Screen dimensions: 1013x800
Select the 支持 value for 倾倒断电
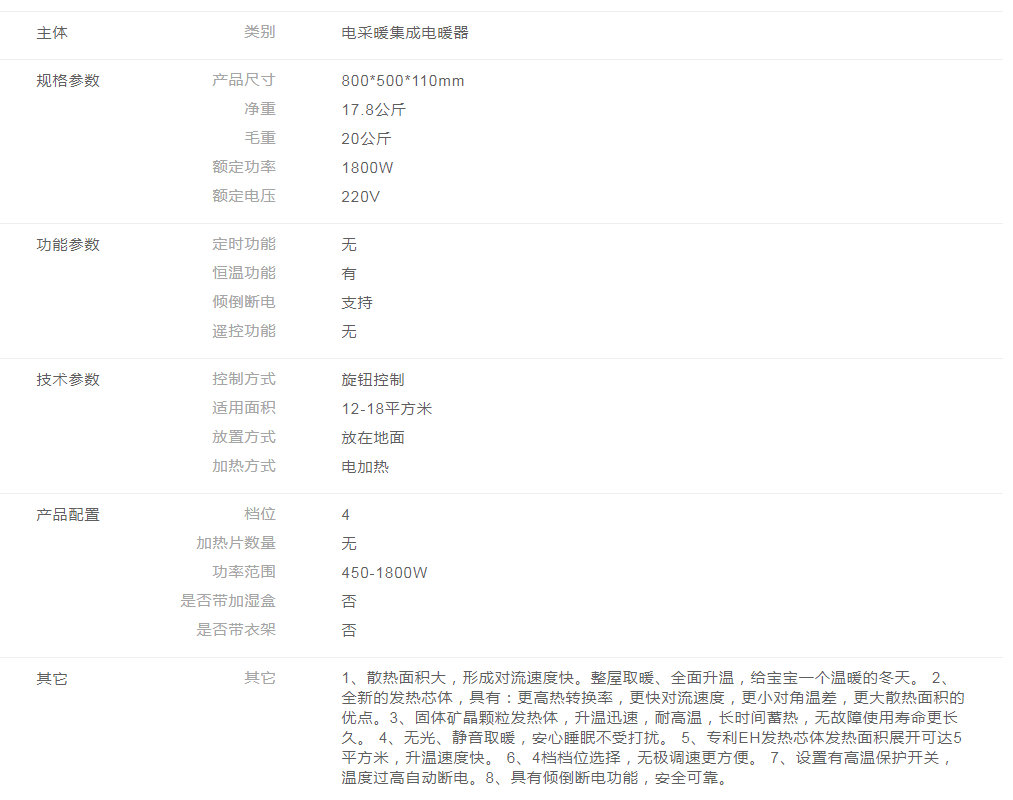(x=357, y=303)
